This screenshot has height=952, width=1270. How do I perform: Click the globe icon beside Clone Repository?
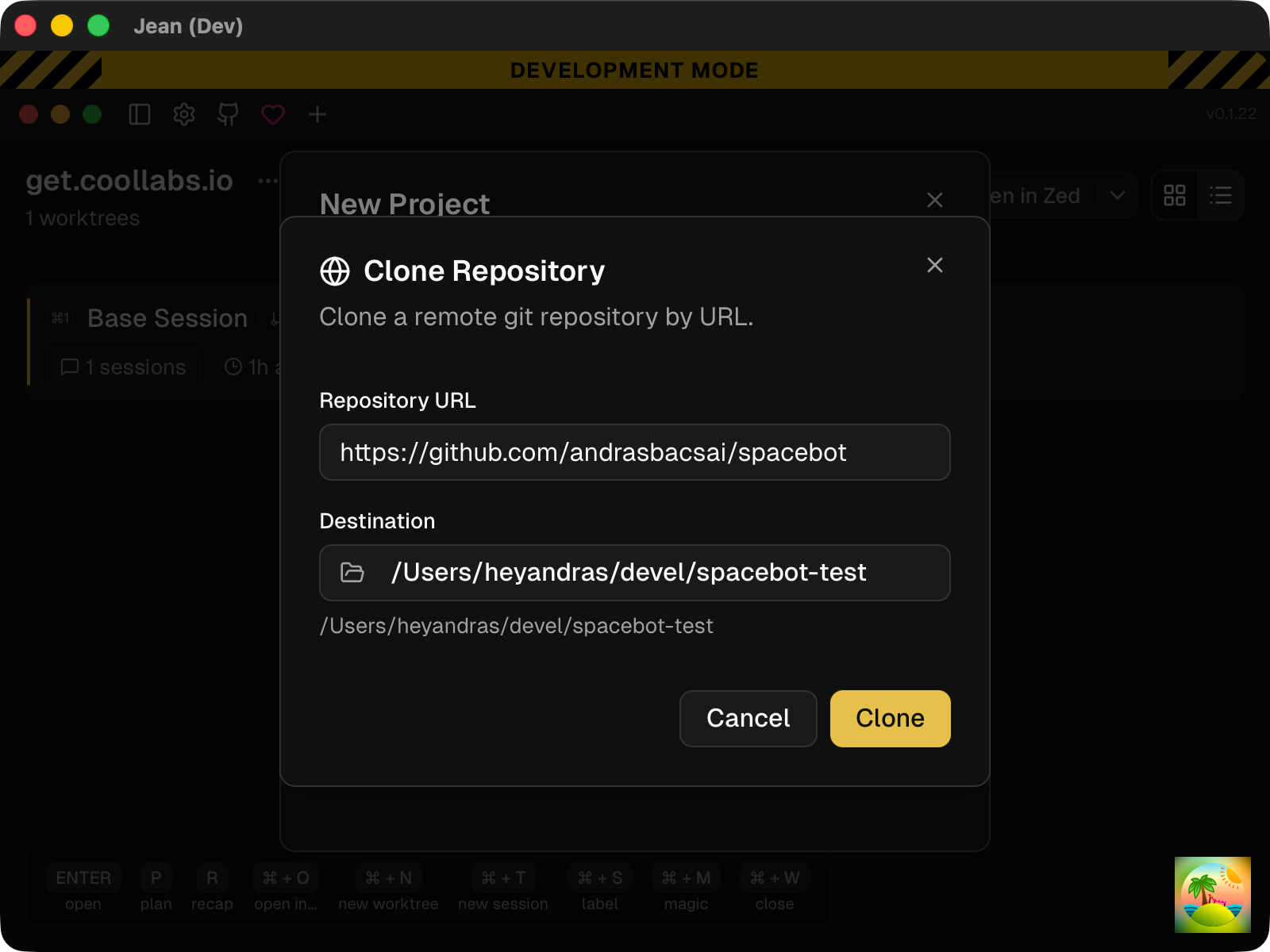[x=335, y=271]
